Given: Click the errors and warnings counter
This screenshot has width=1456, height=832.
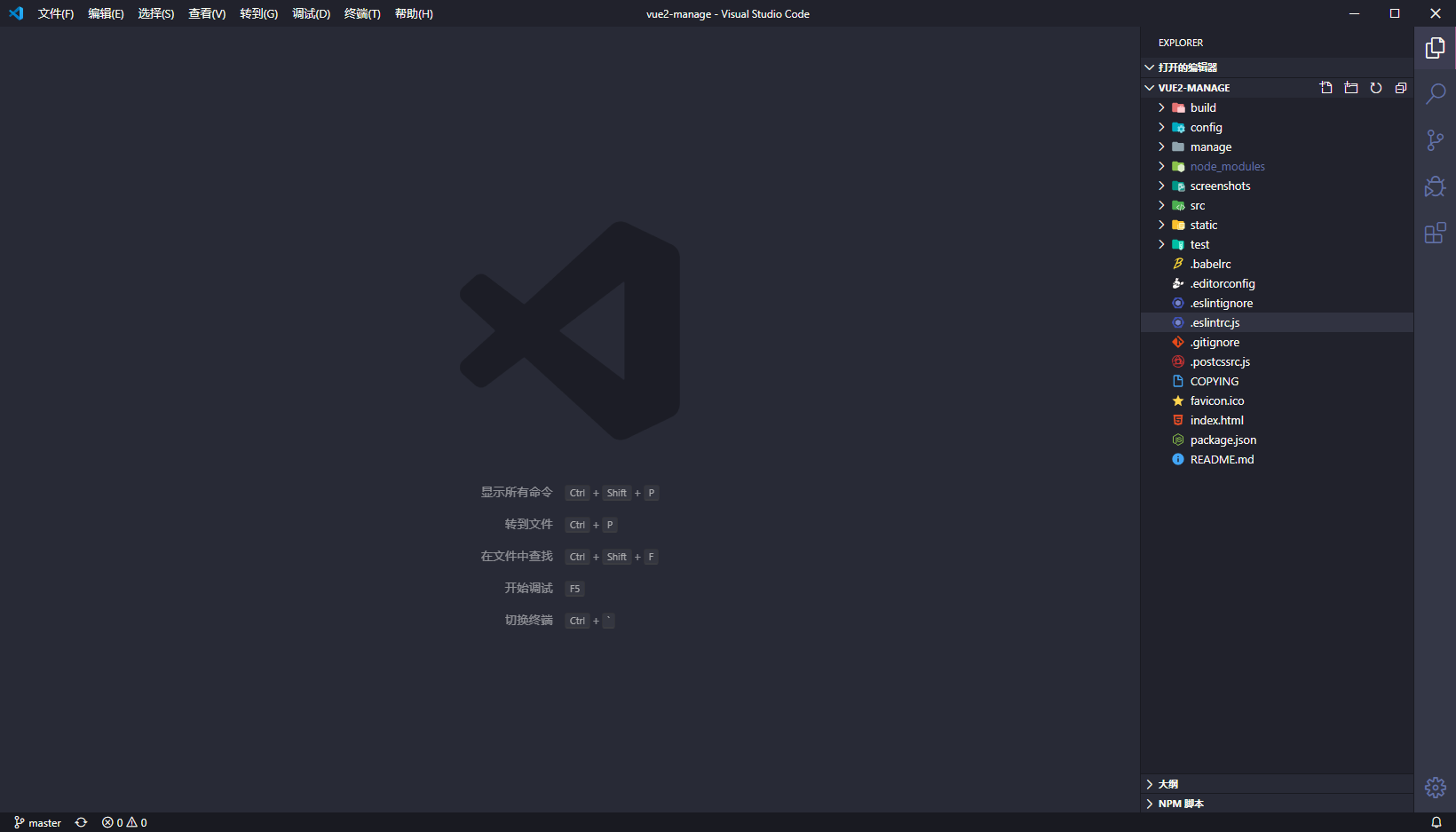Looking at the screenshot, I should (x=124, y=822).
